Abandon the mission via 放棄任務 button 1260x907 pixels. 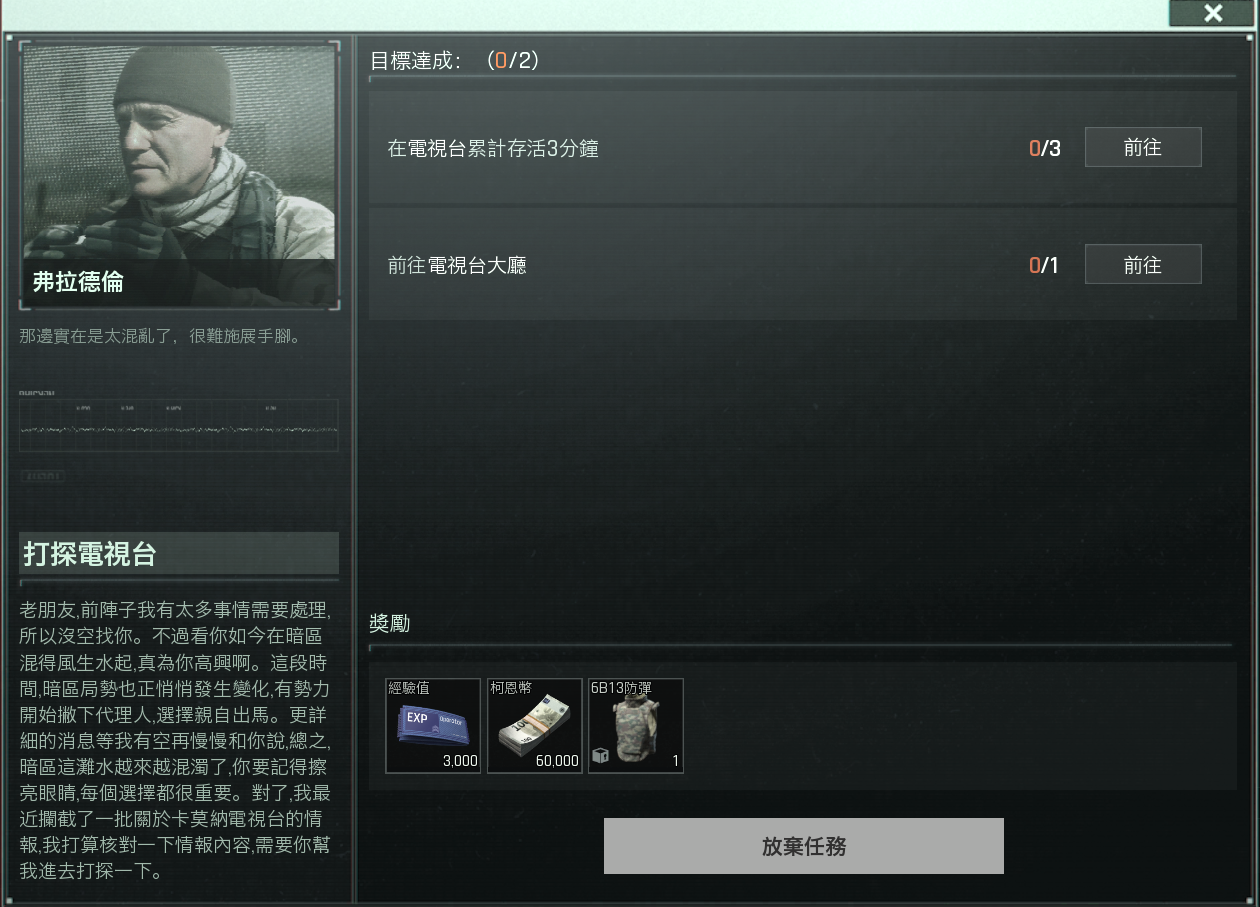(x=804, y=846)
